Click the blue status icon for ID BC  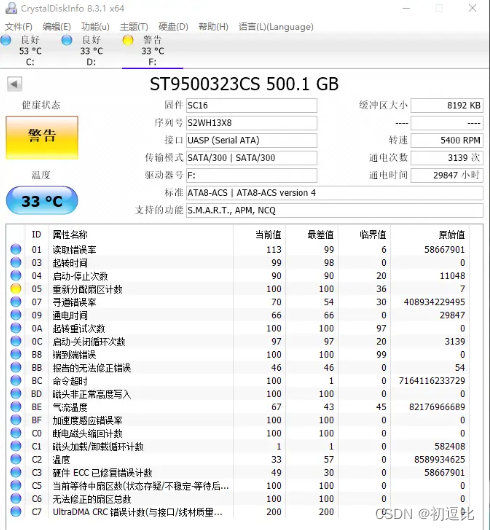[x=16, y=381]
